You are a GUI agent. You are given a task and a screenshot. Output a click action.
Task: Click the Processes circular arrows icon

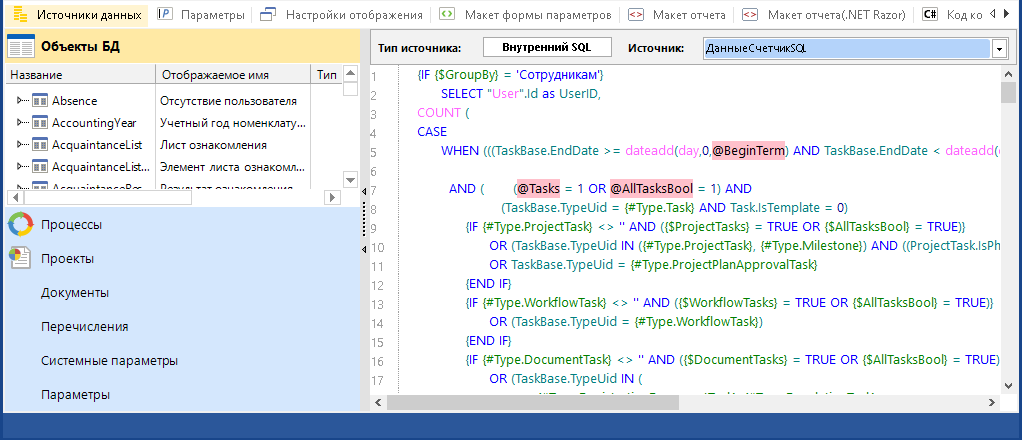tap(21, 225)
